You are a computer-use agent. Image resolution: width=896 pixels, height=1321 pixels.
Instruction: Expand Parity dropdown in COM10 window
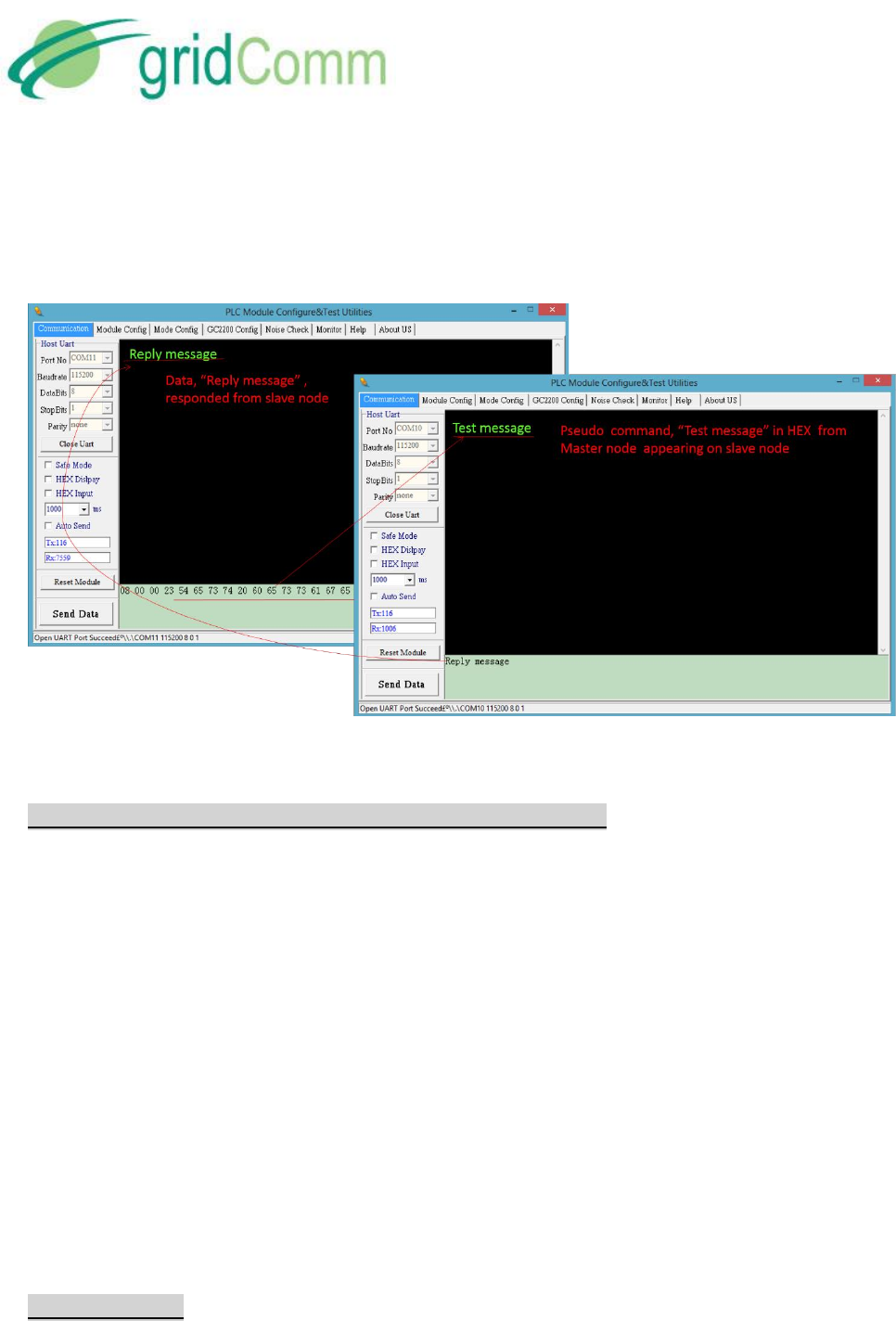pos(433,495)
